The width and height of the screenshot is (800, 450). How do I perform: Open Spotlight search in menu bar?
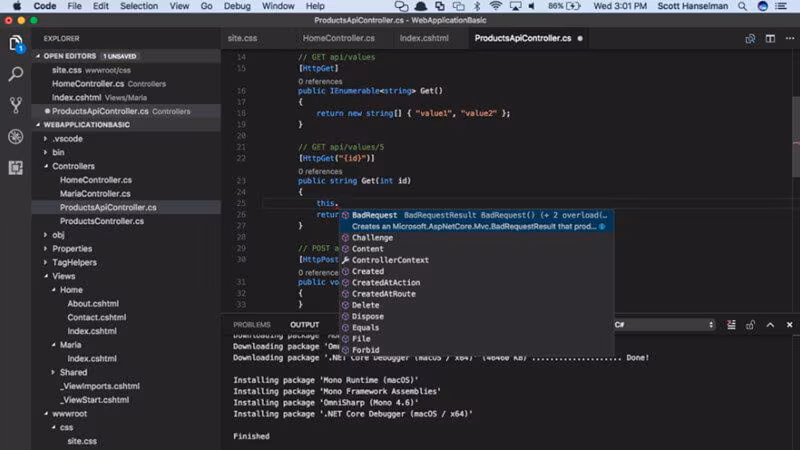point(742,6)
